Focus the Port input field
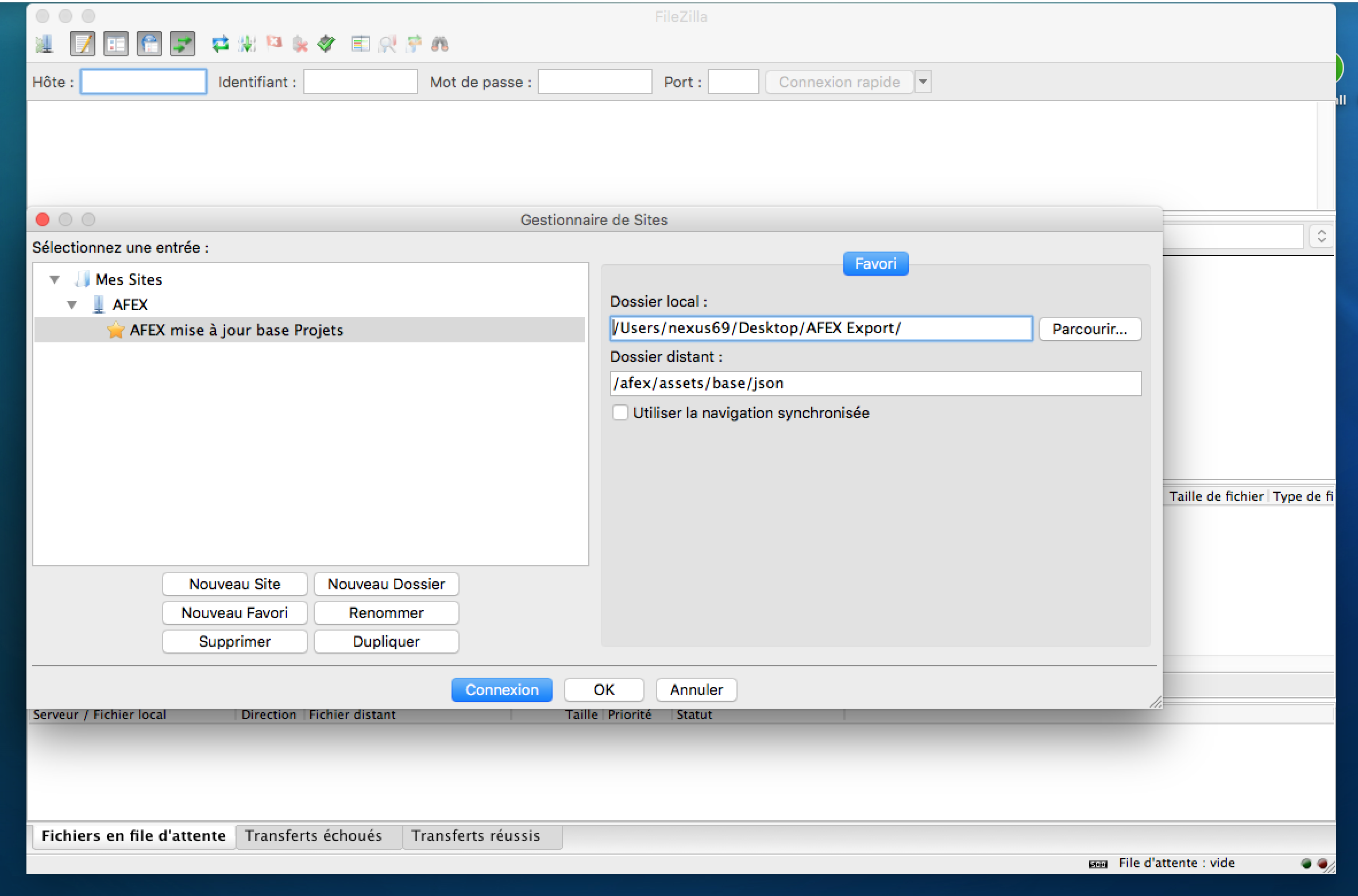The width and height of the screenshot is (1358, 896). pos(734,82)
